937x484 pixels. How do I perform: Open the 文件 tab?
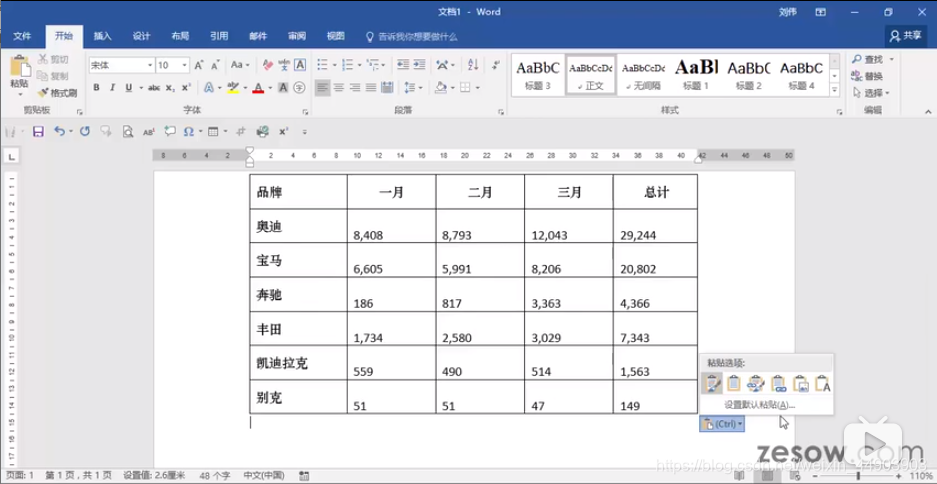[x=22, y=36]
